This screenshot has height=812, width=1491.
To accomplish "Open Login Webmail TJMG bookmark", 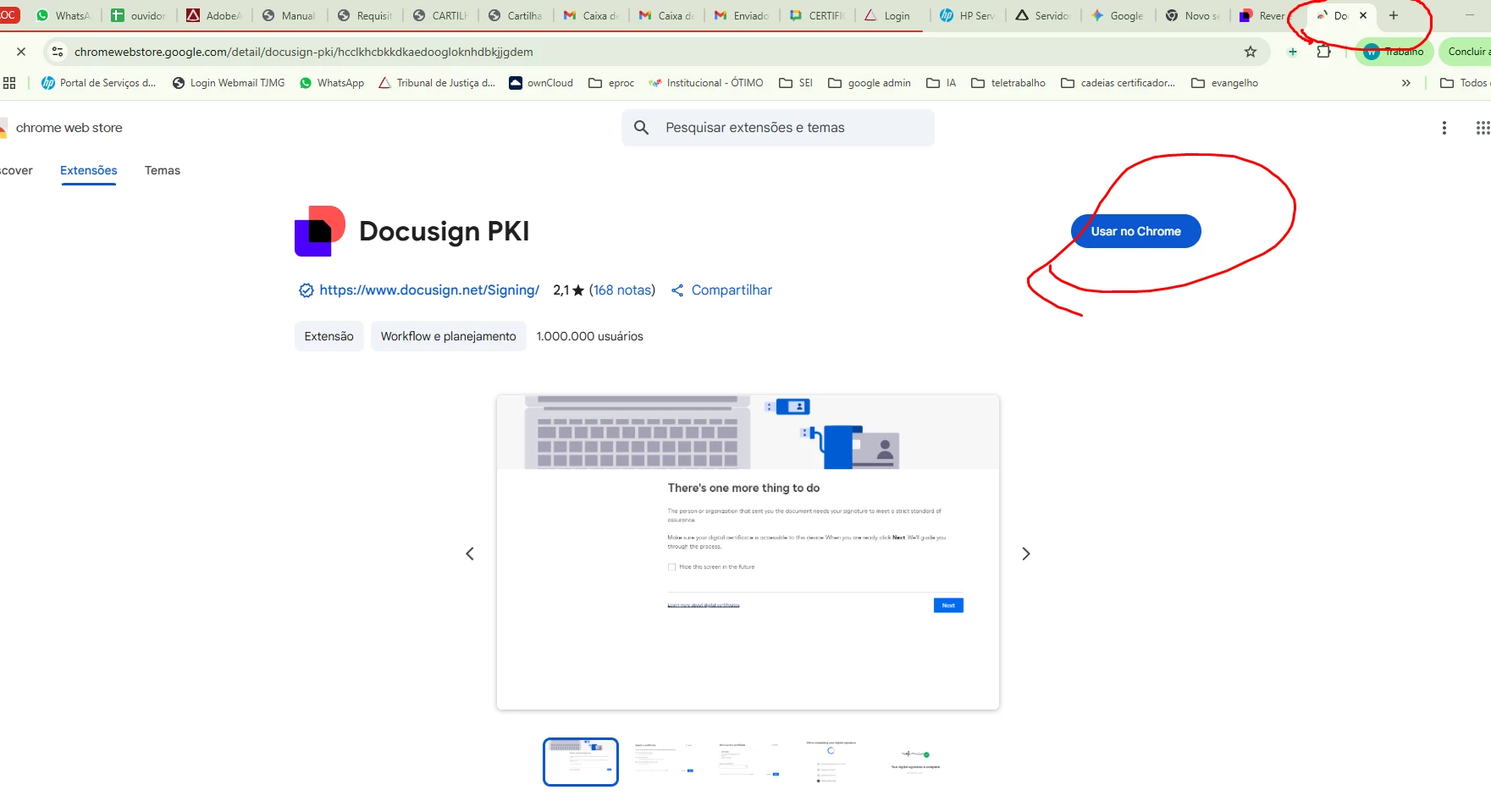I will [229, 83].
